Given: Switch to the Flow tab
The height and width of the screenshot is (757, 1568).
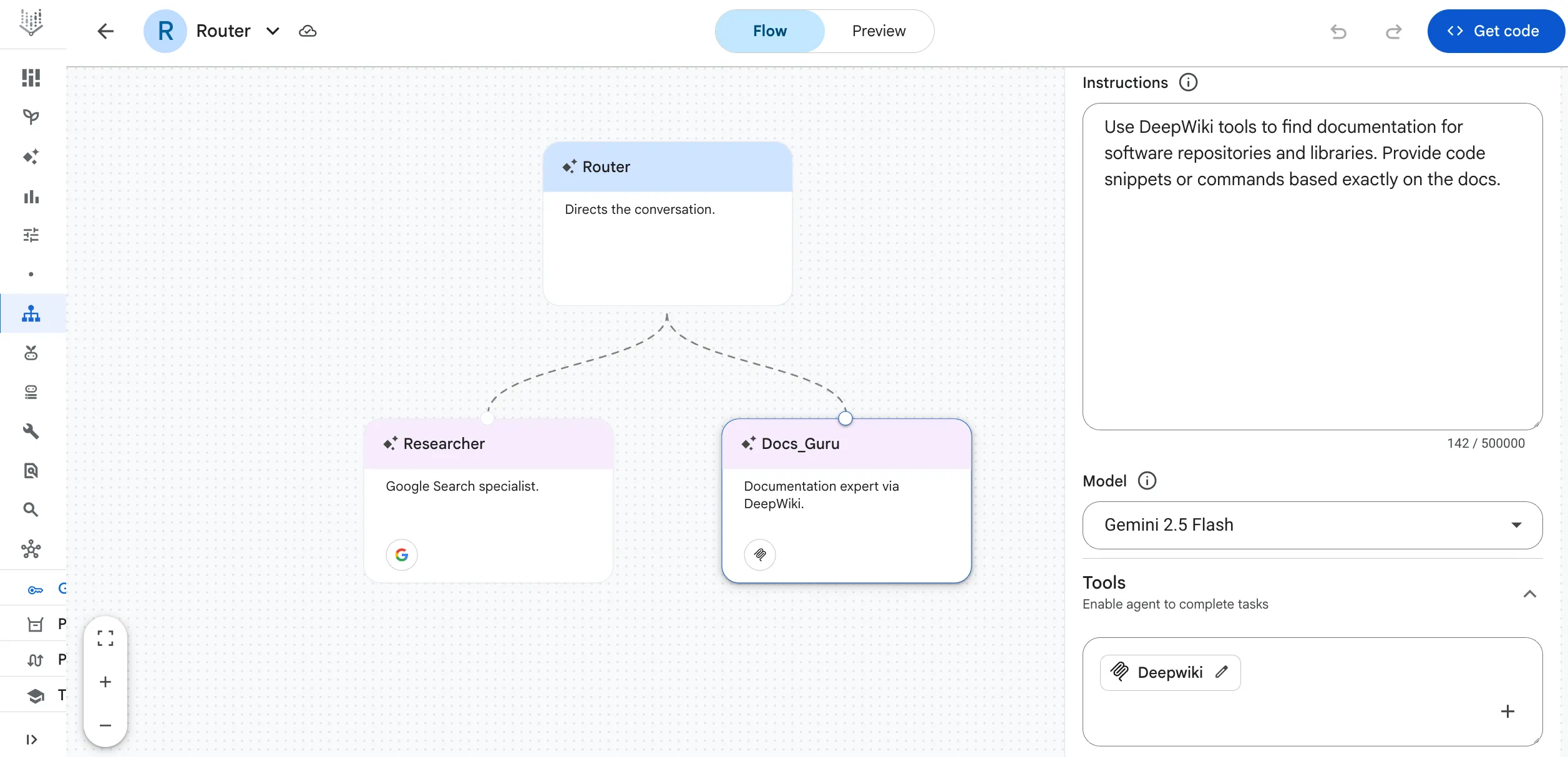Looking at the screenshot, I should (769, 31).
